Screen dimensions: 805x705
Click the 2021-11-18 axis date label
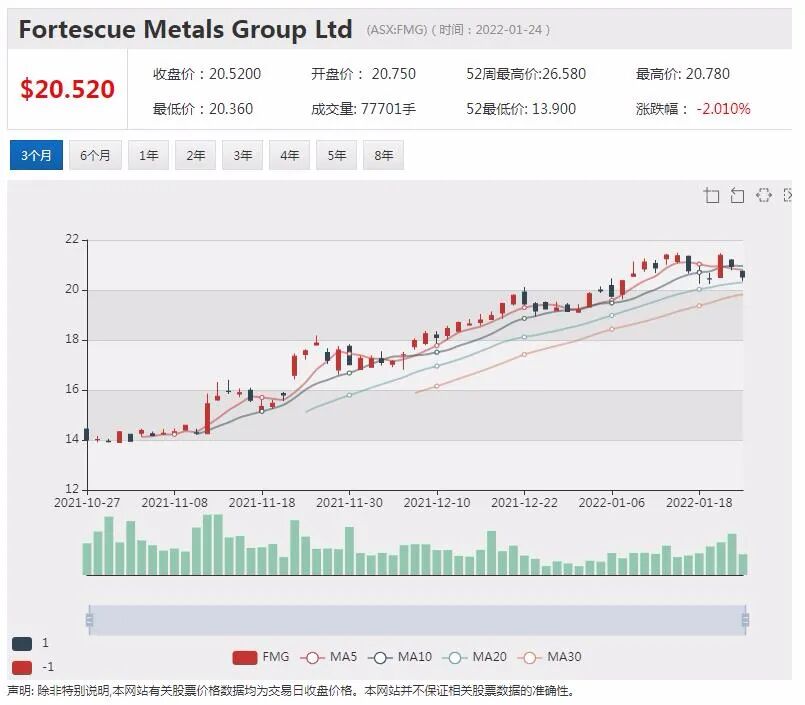[262, 503]
